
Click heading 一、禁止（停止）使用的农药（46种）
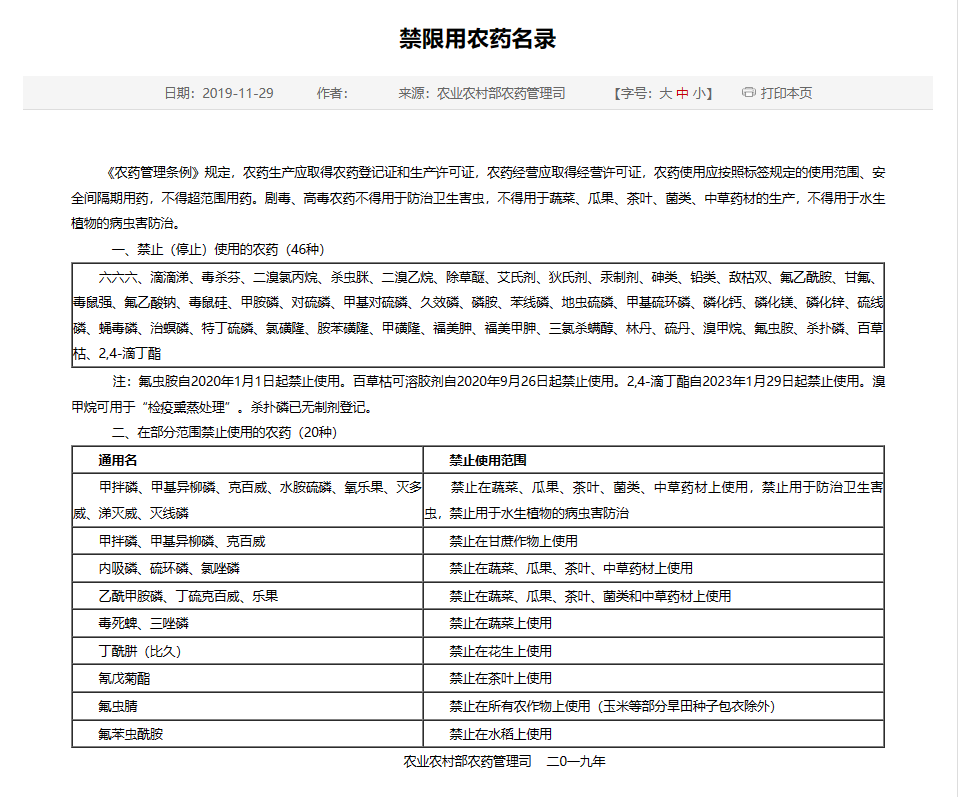pos(217,249)
